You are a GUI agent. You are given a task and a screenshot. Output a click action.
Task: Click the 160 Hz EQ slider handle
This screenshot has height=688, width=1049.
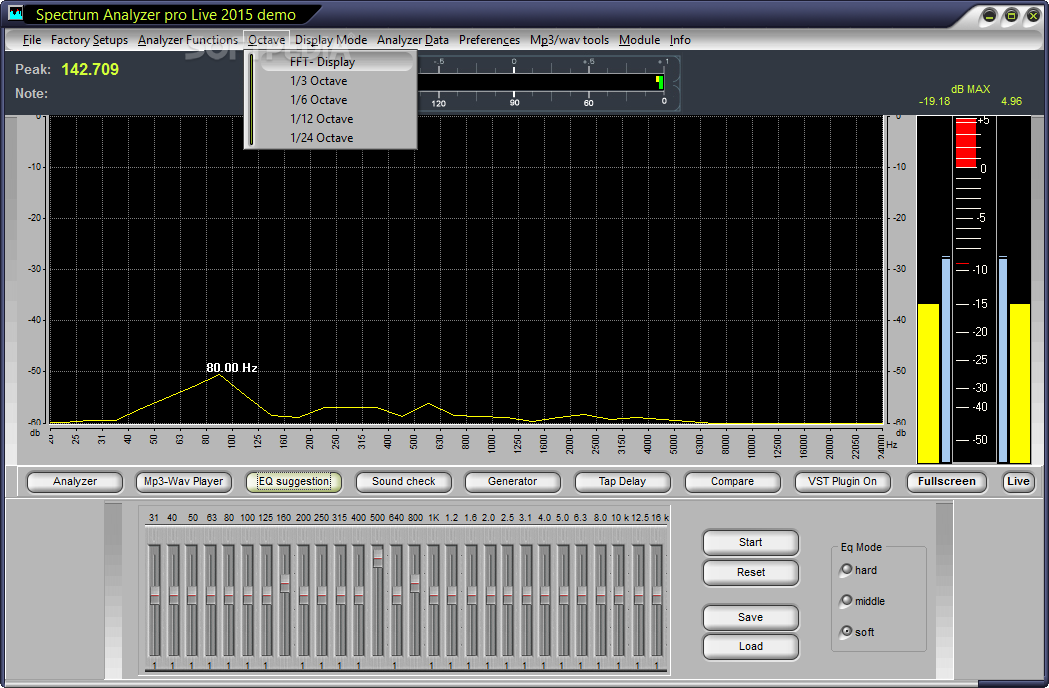(x=285, y=583)
